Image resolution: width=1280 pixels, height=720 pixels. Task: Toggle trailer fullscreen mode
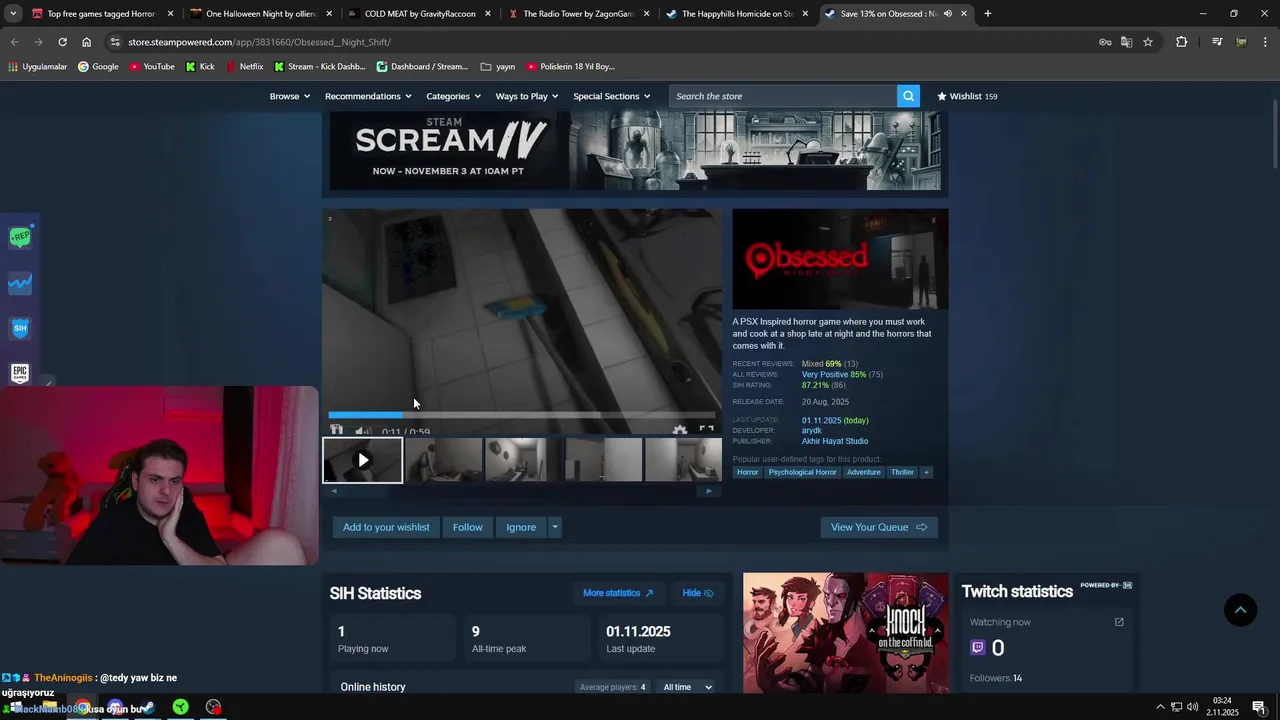706,431
